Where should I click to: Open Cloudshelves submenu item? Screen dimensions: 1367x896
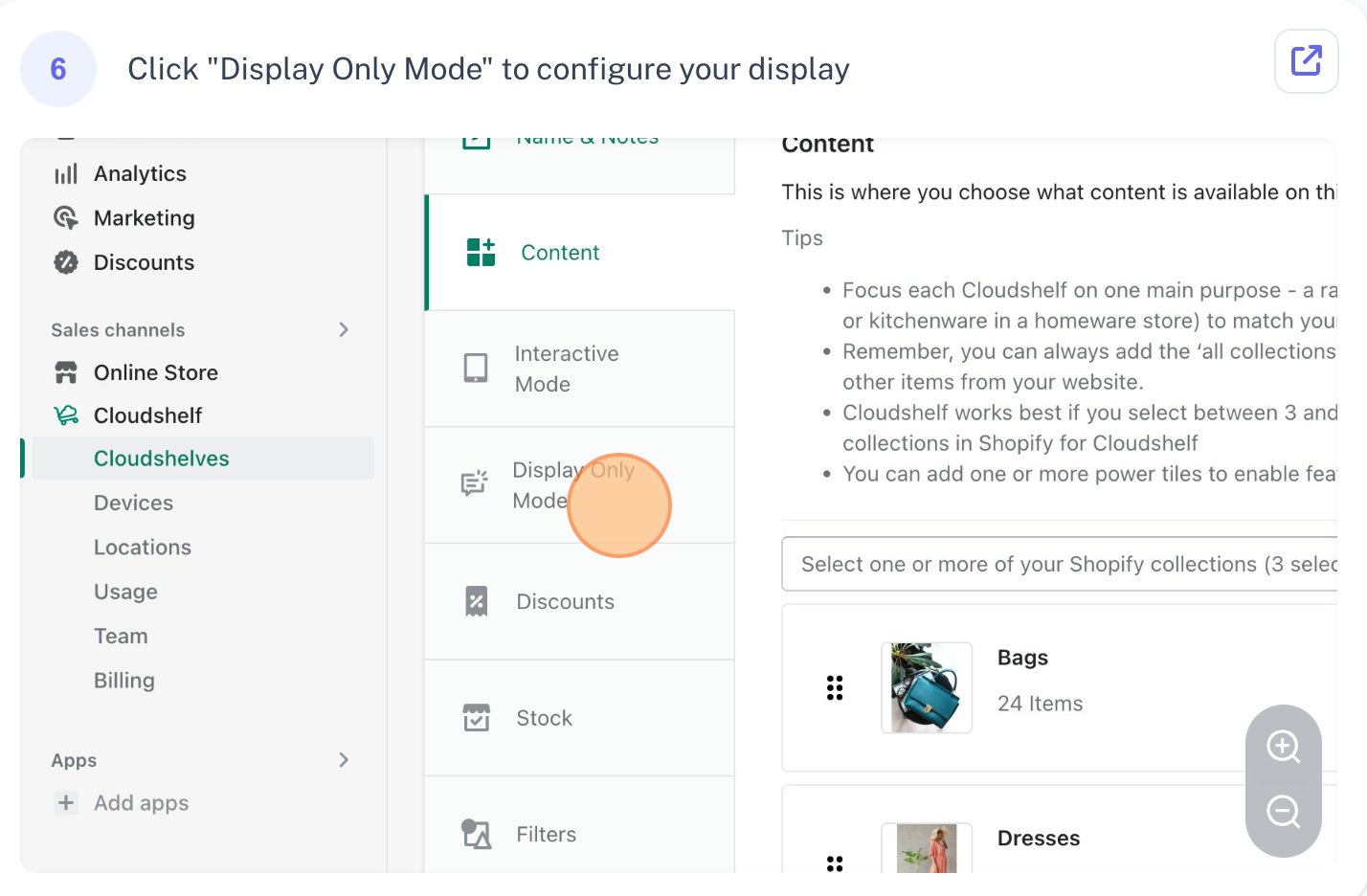[x=203, y=459]
